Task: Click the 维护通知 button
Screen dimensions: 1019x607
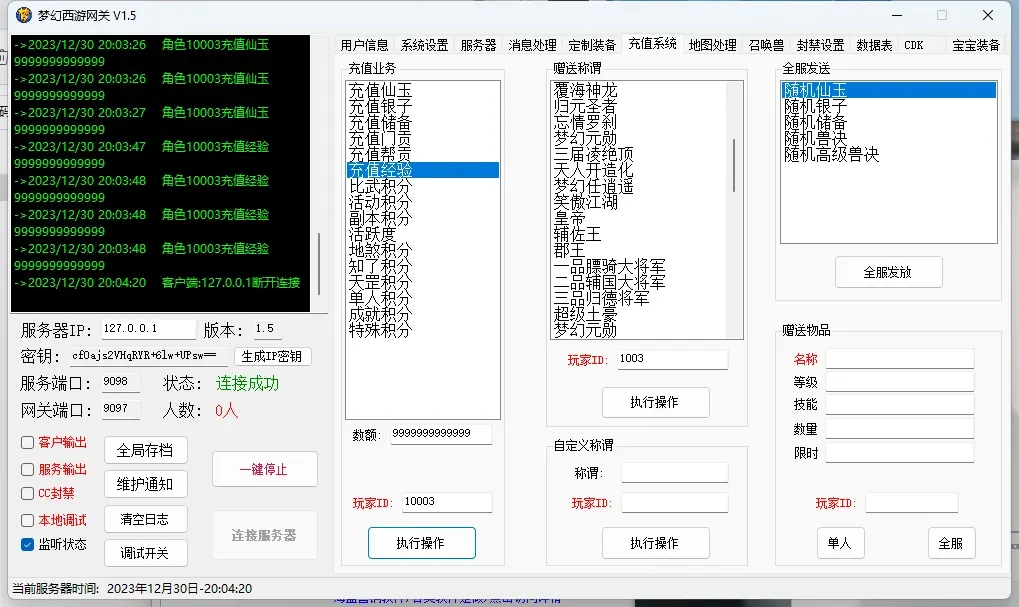Action: pos(145,484)
